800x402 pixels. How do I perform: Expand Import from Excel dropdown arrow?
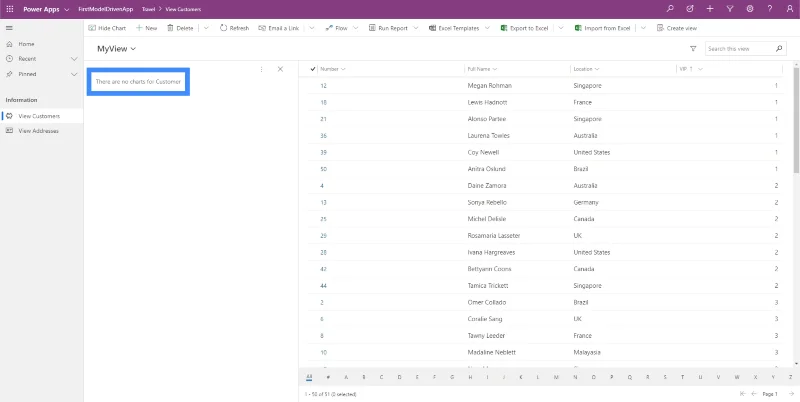click(643, 28)
